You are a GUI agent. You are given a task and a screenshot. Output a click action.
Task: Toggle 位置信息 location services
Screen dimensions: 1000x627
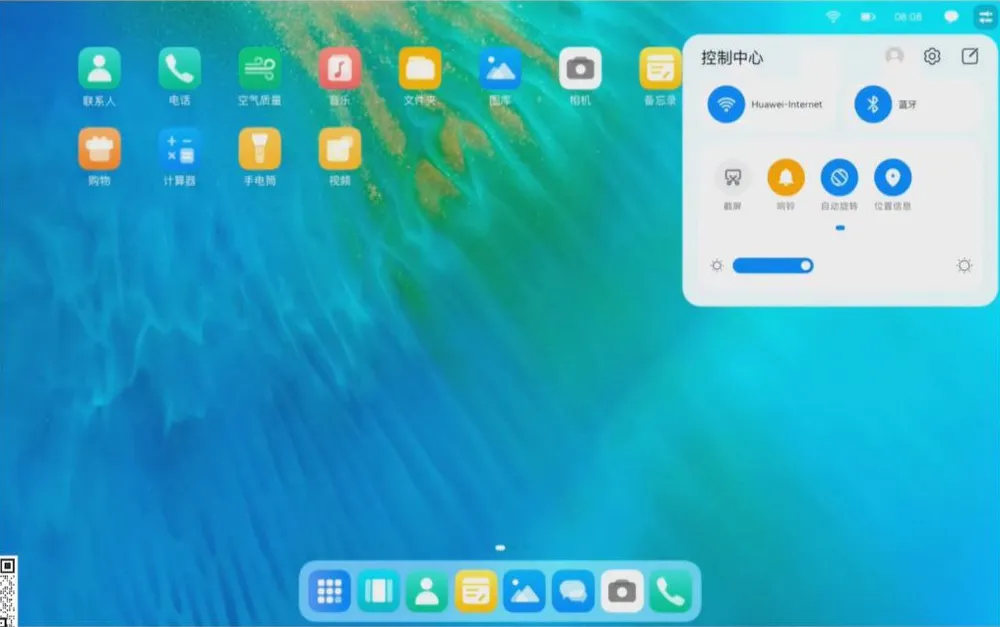click(x=893, y=177)
